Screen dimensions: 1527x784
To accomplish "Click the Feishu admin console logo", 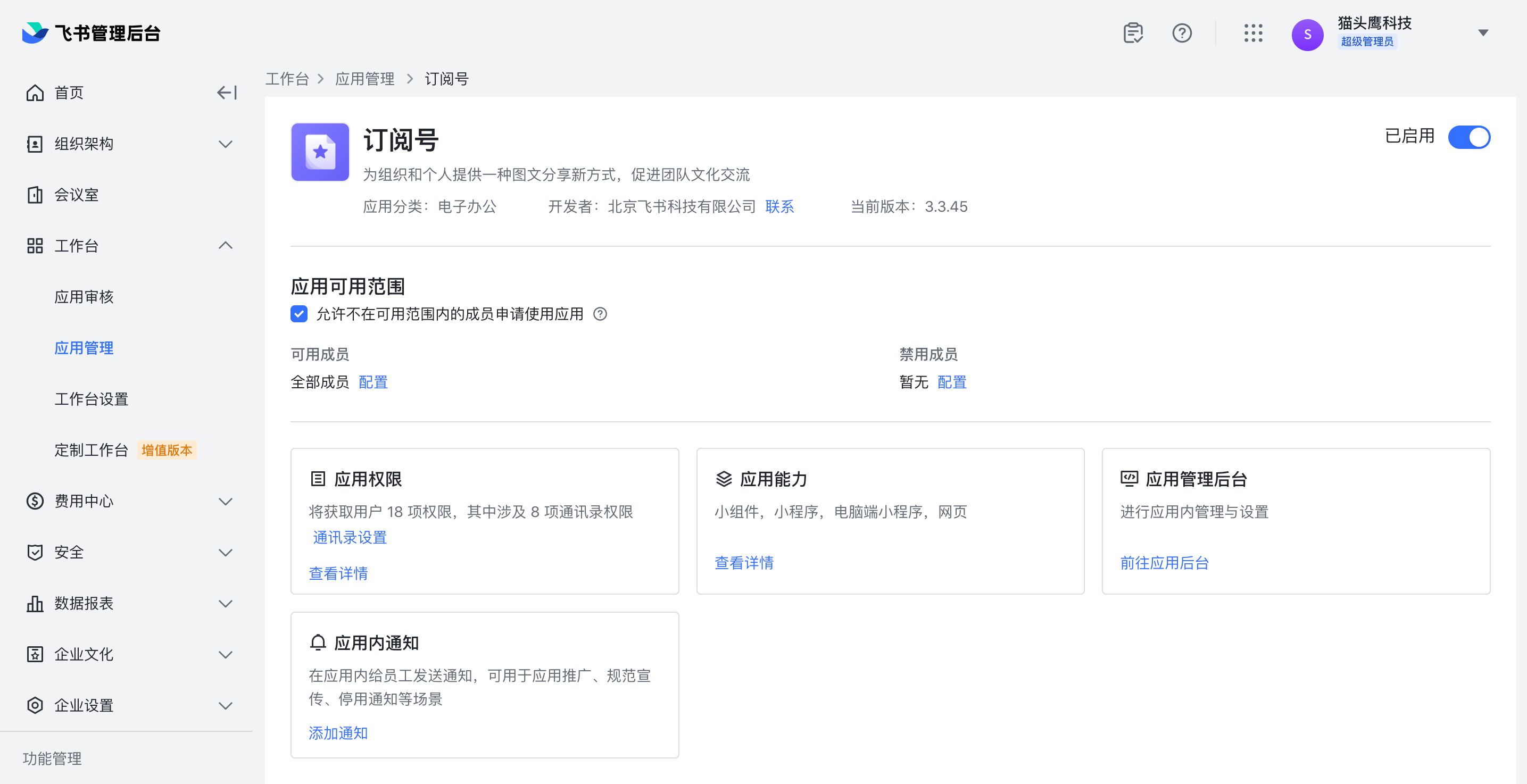I will point(92,33).
